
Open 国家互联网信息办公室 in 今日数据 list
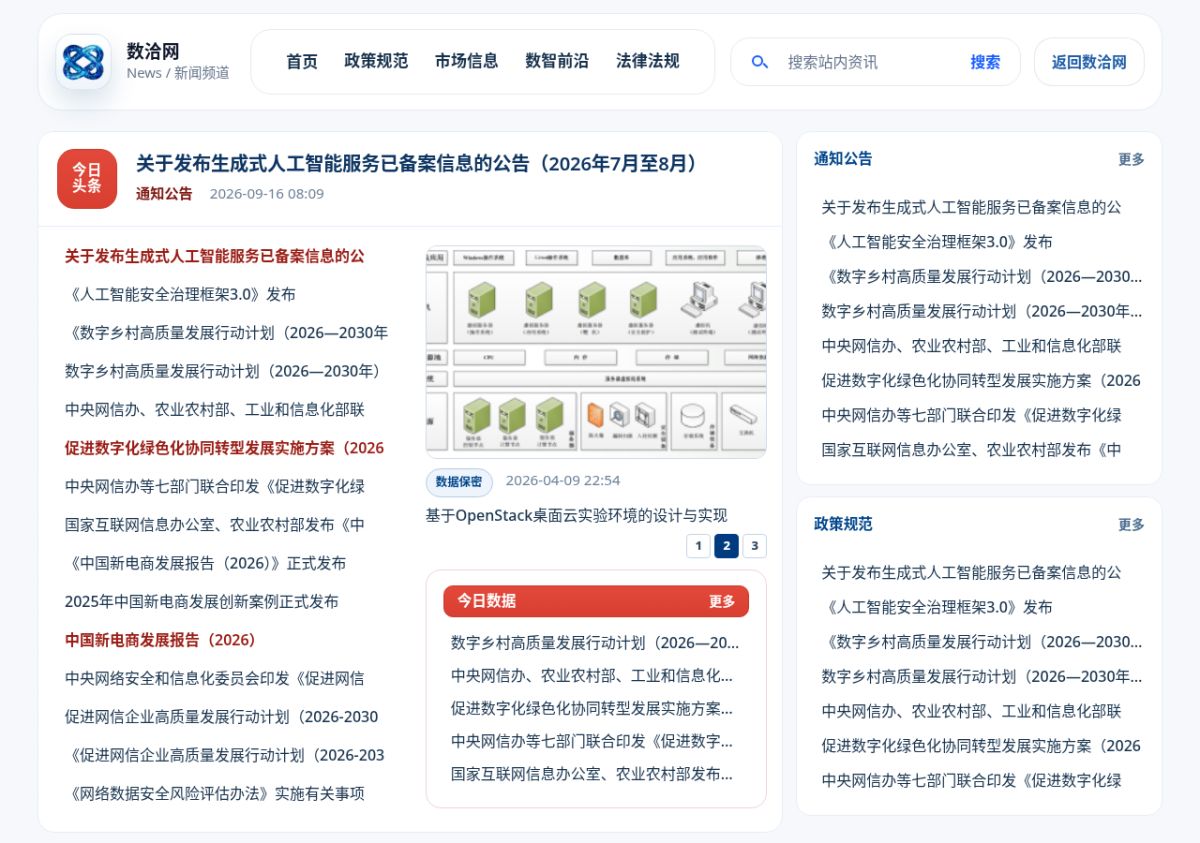[592, 774]
